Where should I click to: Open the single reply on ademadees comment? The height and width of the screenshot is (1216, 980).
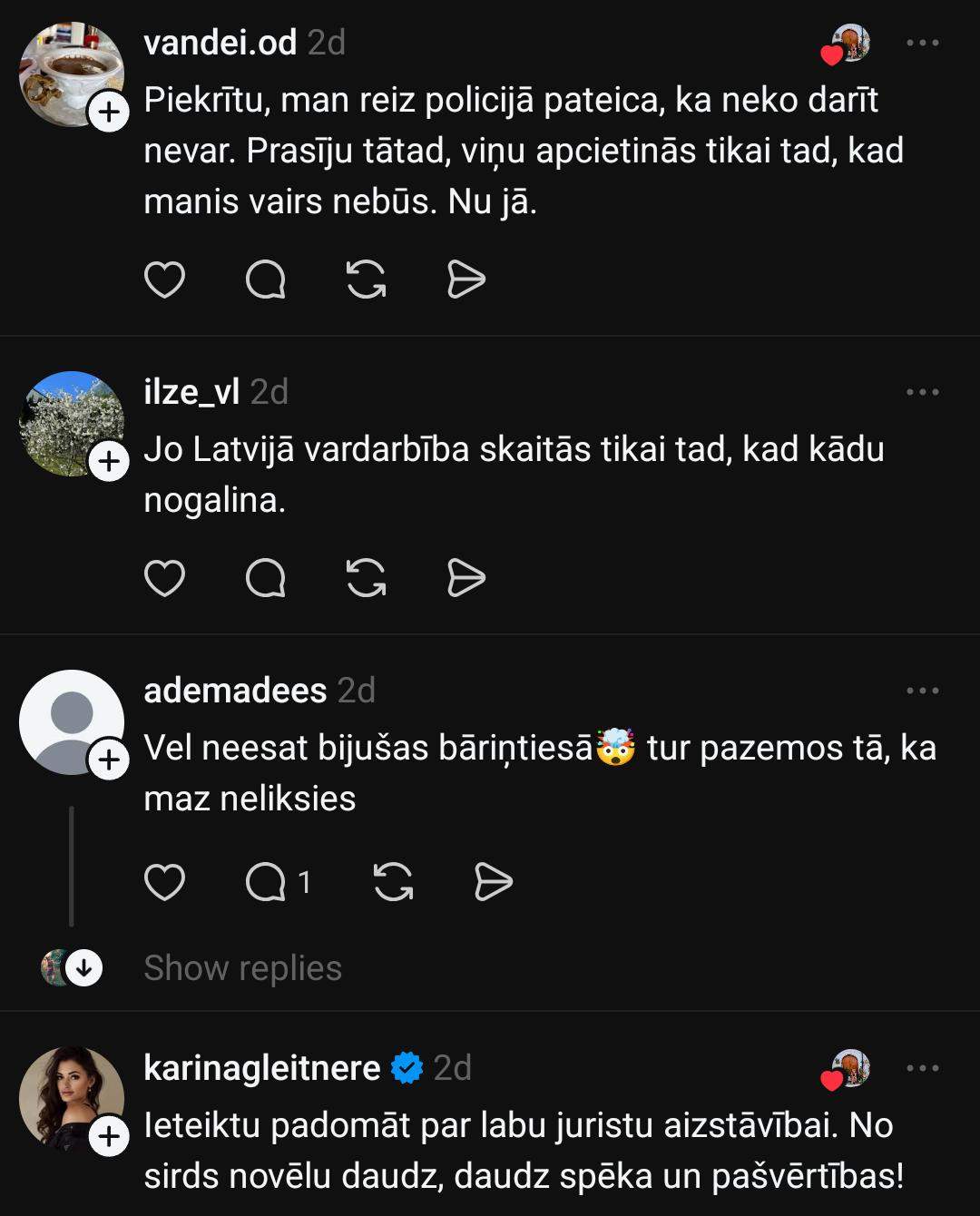pyautogui.click(x=277, y=882)
